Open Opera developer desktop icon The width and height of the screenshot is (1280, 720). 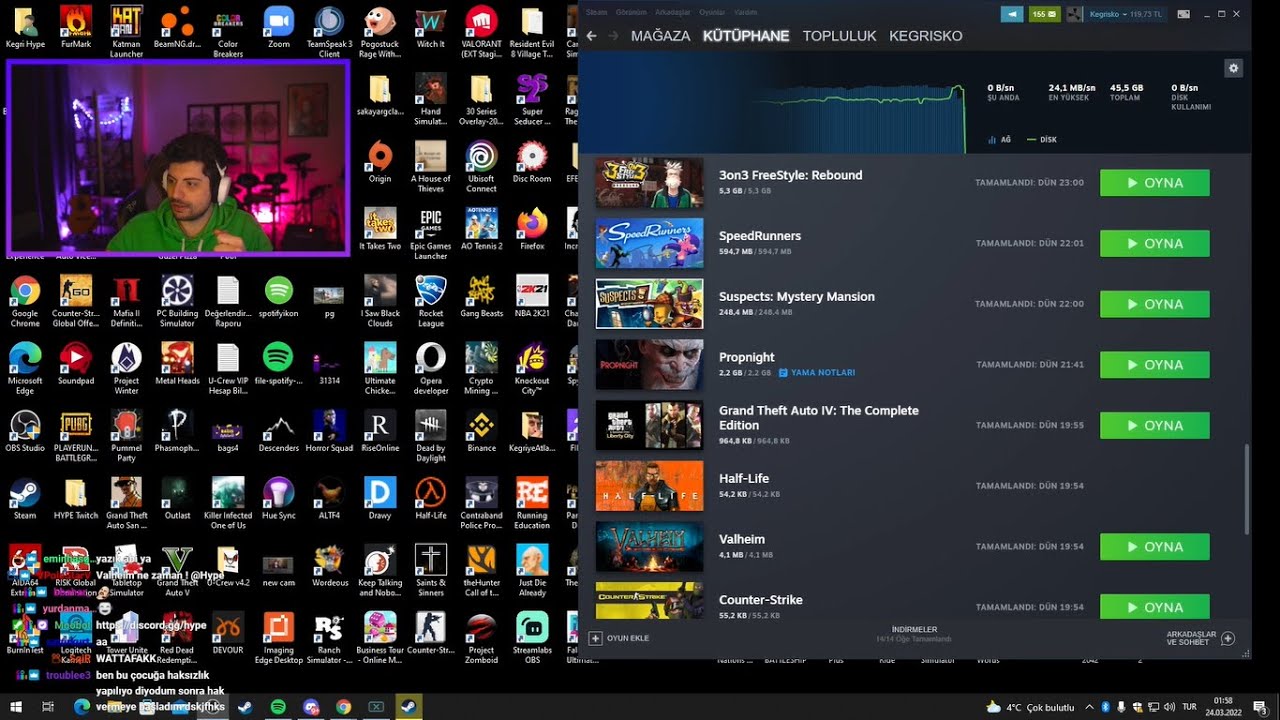click(x=431, y=369)
